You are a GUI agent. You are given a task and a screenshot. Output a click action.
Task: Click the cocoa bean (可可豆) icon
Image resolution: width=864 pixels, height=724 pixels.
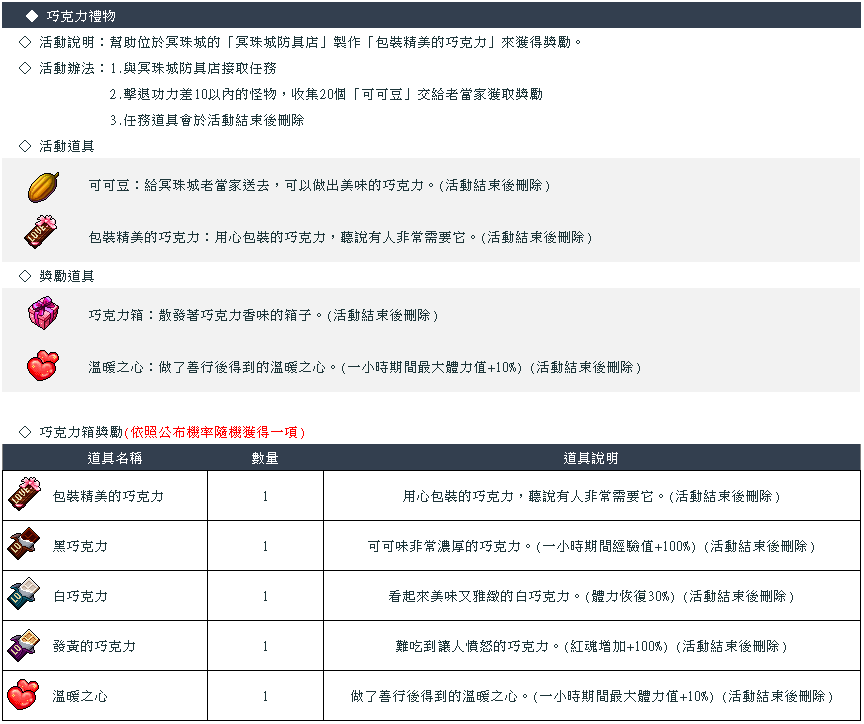[x=43, y=186]
